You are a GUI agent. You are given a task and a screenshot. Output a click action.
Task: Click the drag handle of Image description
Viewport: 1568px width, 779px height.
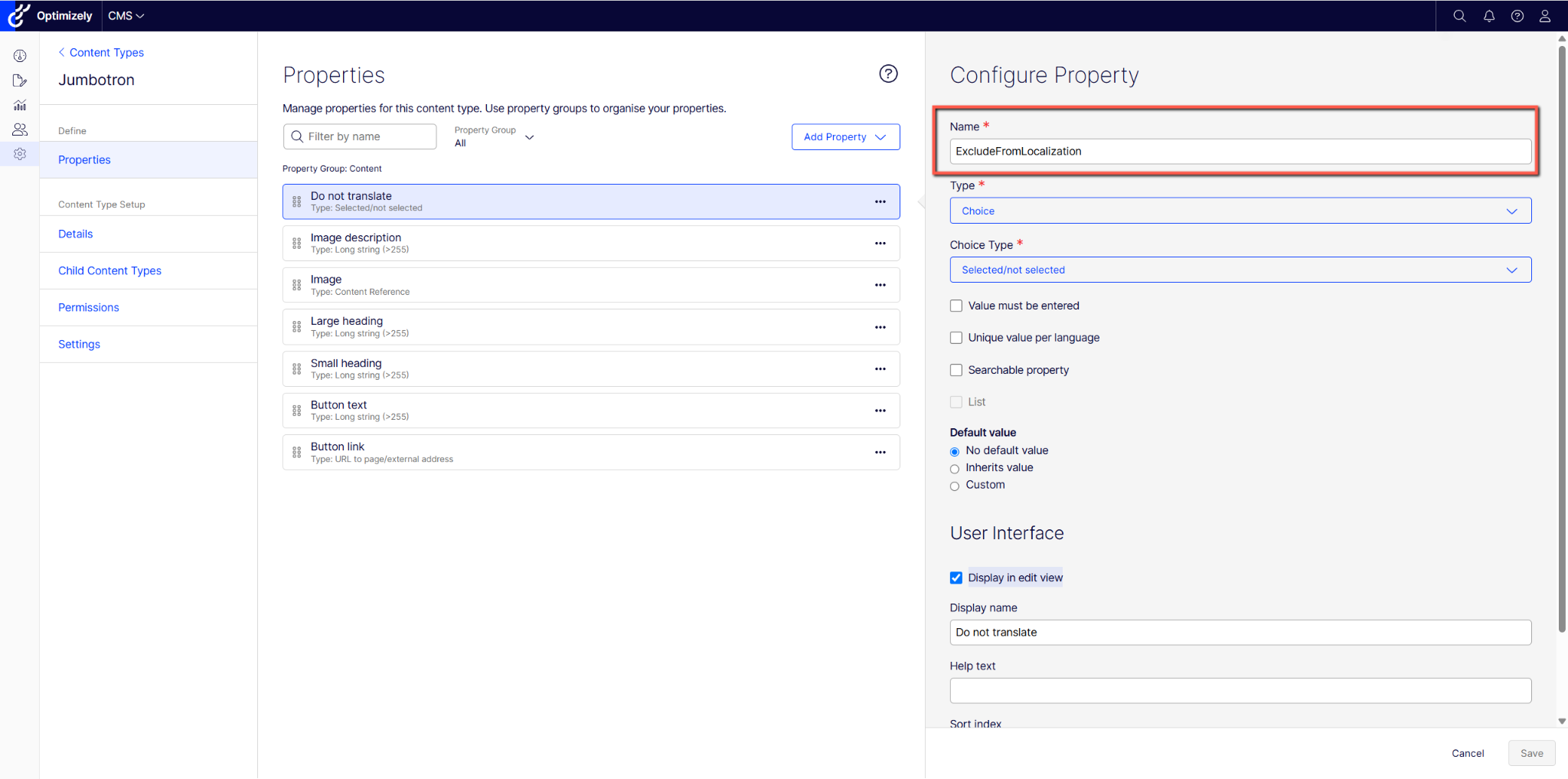296,244
